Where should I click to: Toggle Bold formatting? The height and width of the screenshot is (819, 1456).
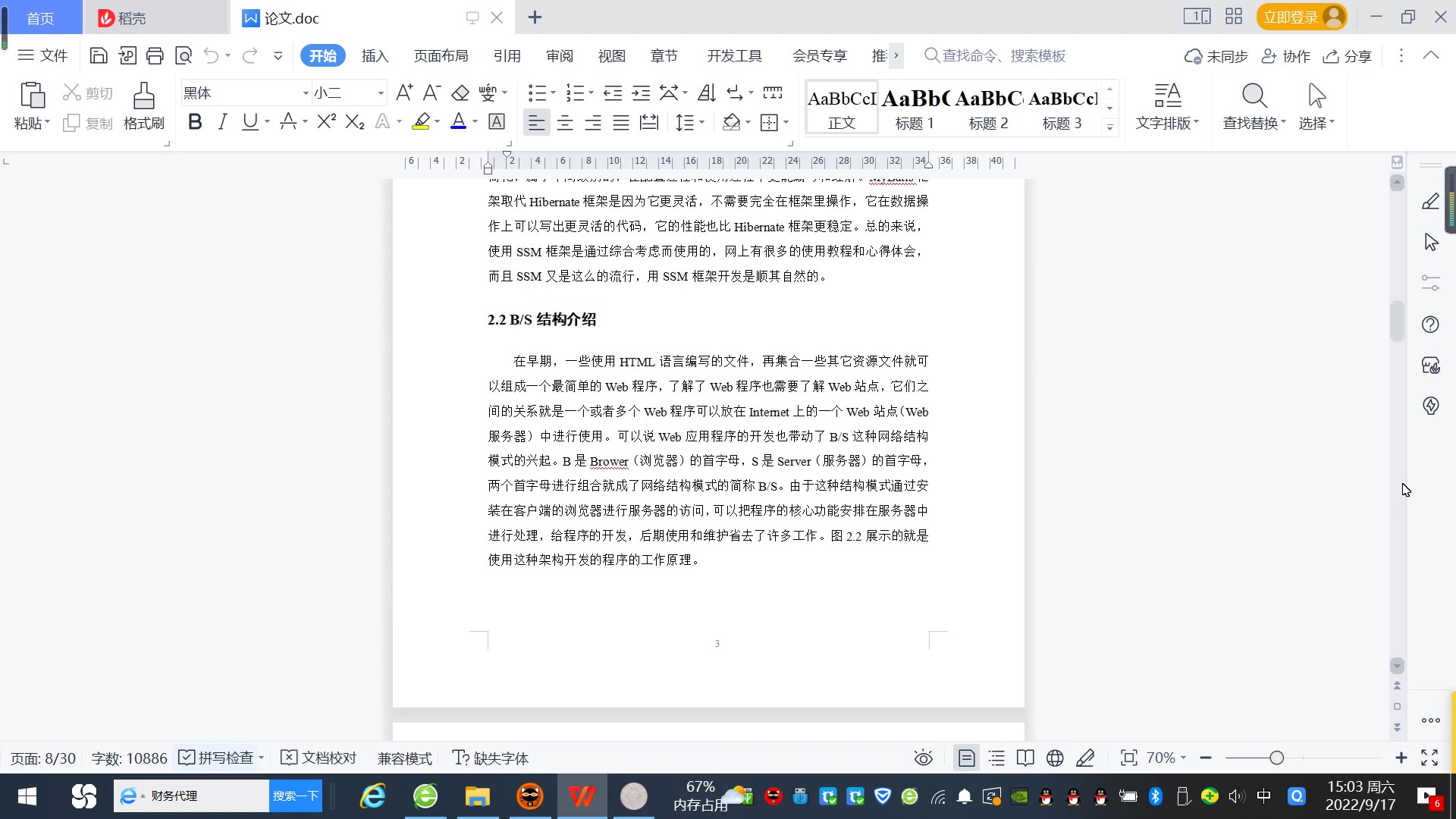[195, 121]
